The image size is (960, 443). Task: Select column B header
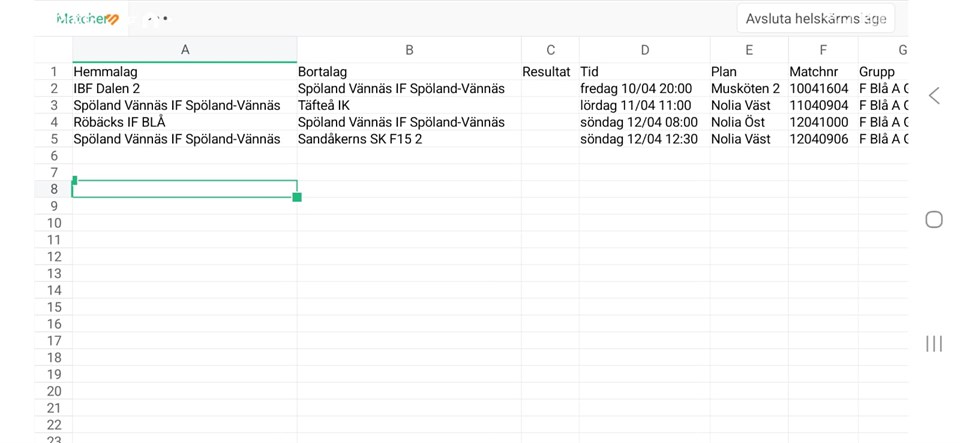click(x=409, y=50)
